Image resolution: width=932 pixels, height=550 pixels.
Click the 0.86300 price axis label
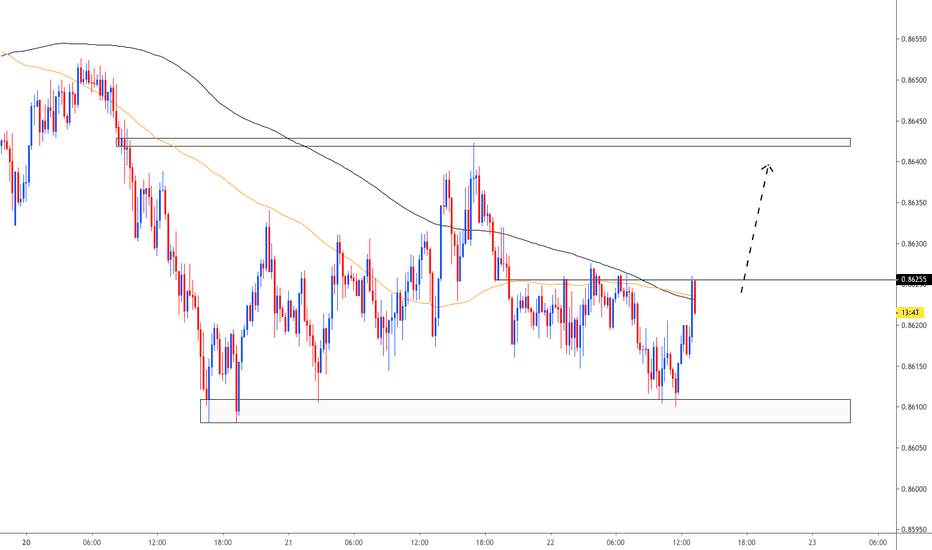tap(912, 244)
